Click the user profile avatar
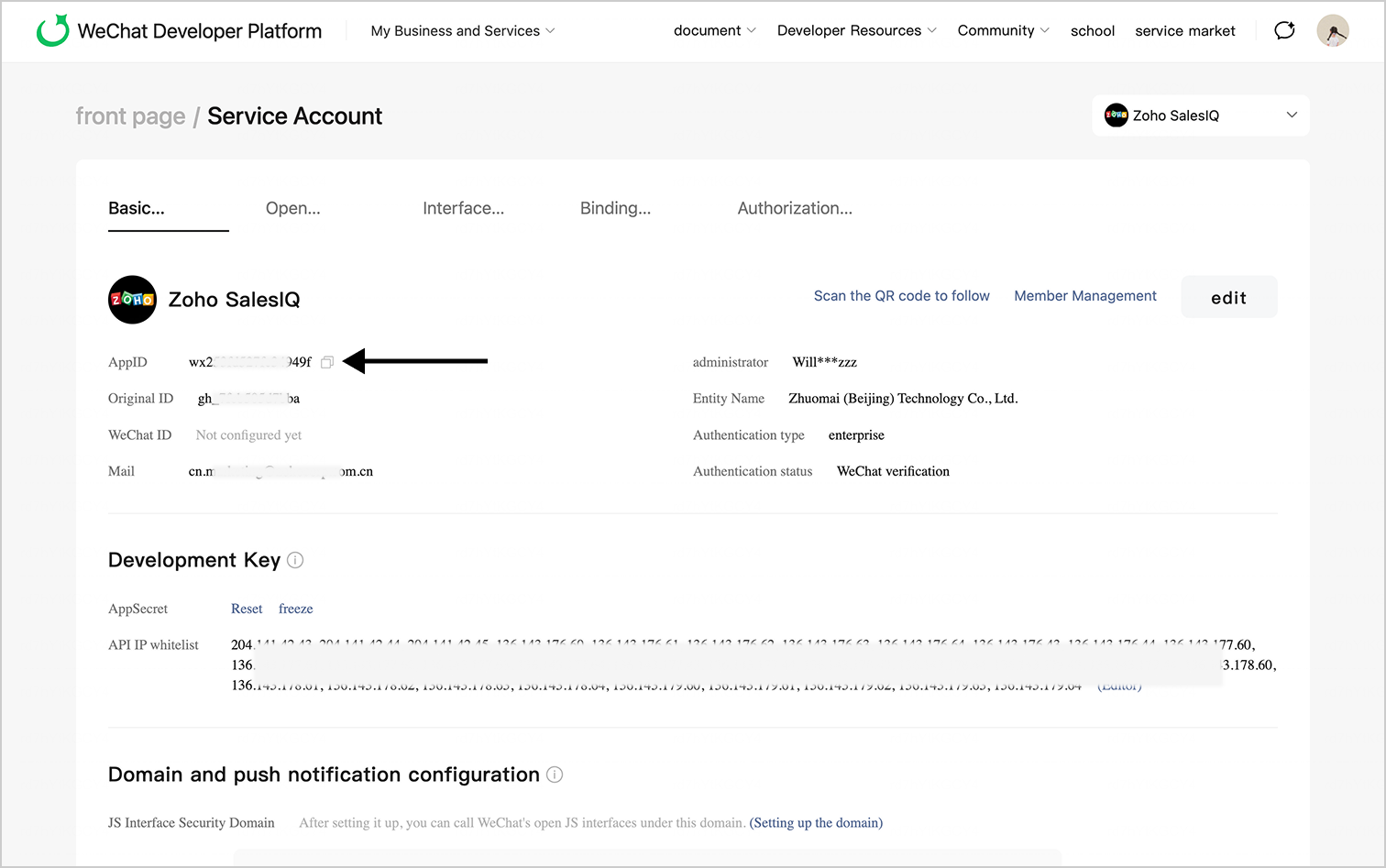The image size is (1386, 868). coord(1332,31)
